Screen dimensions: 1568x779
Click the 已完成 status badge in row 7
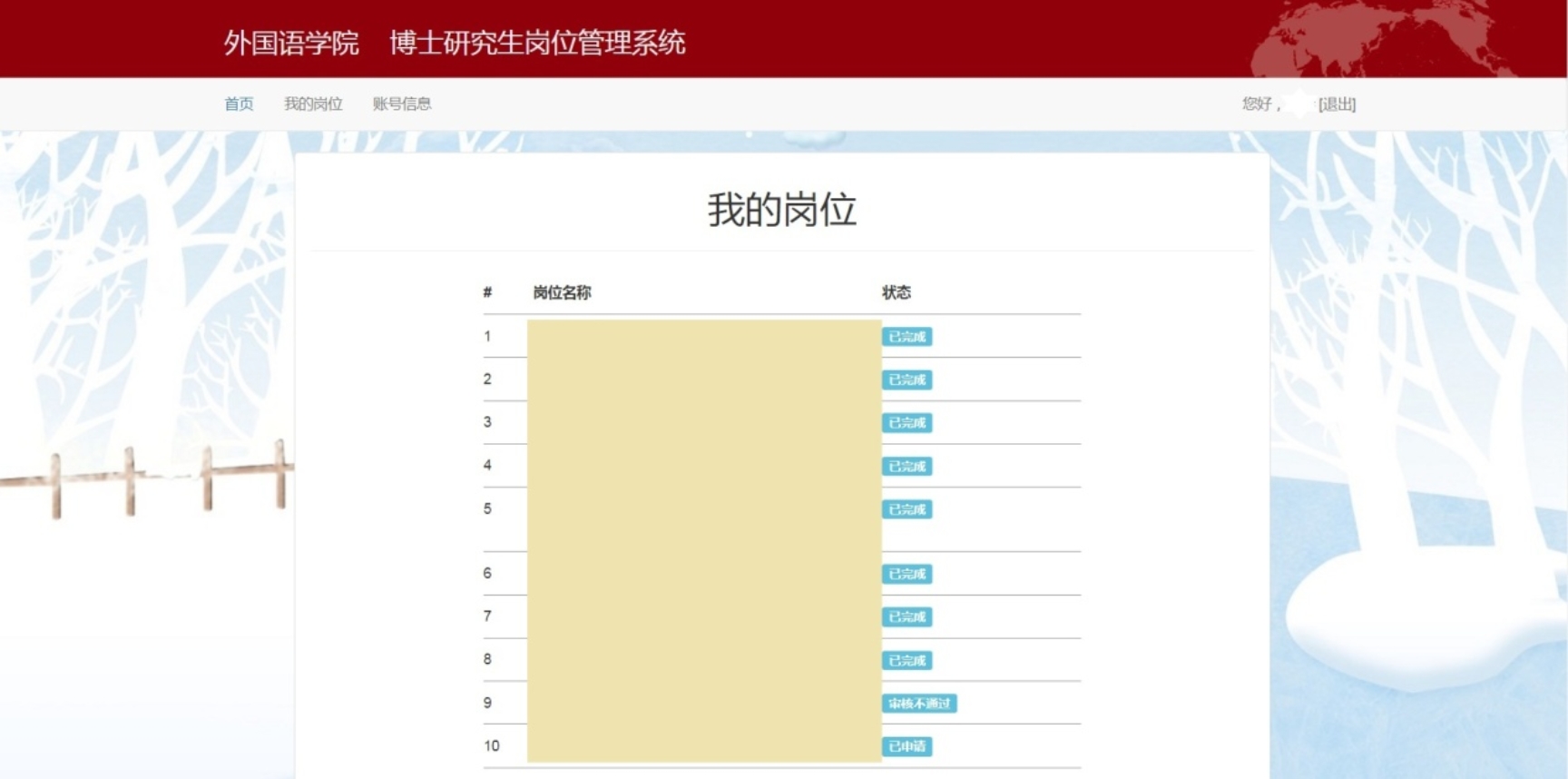pyautogui.click(x=906, y=617)
